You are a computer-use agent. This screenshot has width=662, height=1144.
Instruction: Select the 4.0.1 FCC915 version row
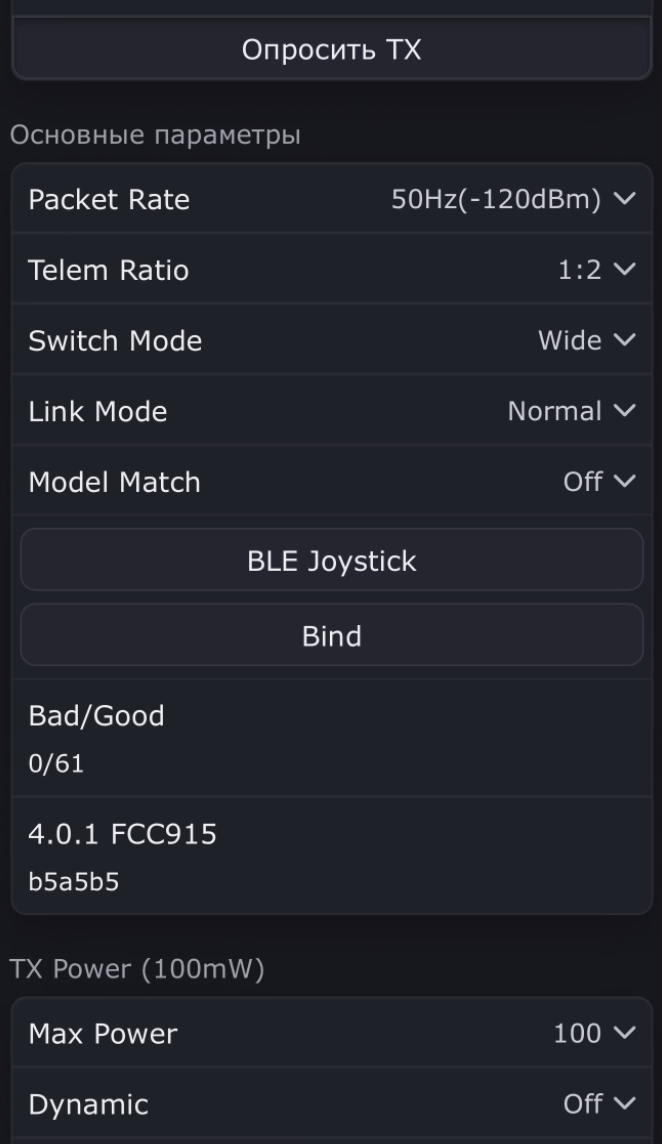tap(331, 856)
